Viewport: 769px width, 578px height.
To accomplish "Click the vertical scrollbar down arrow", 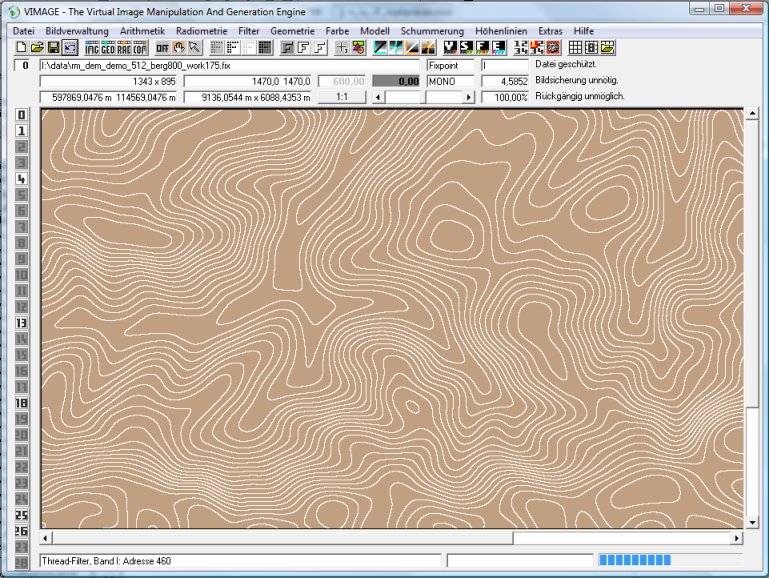I will coord(751,521).
